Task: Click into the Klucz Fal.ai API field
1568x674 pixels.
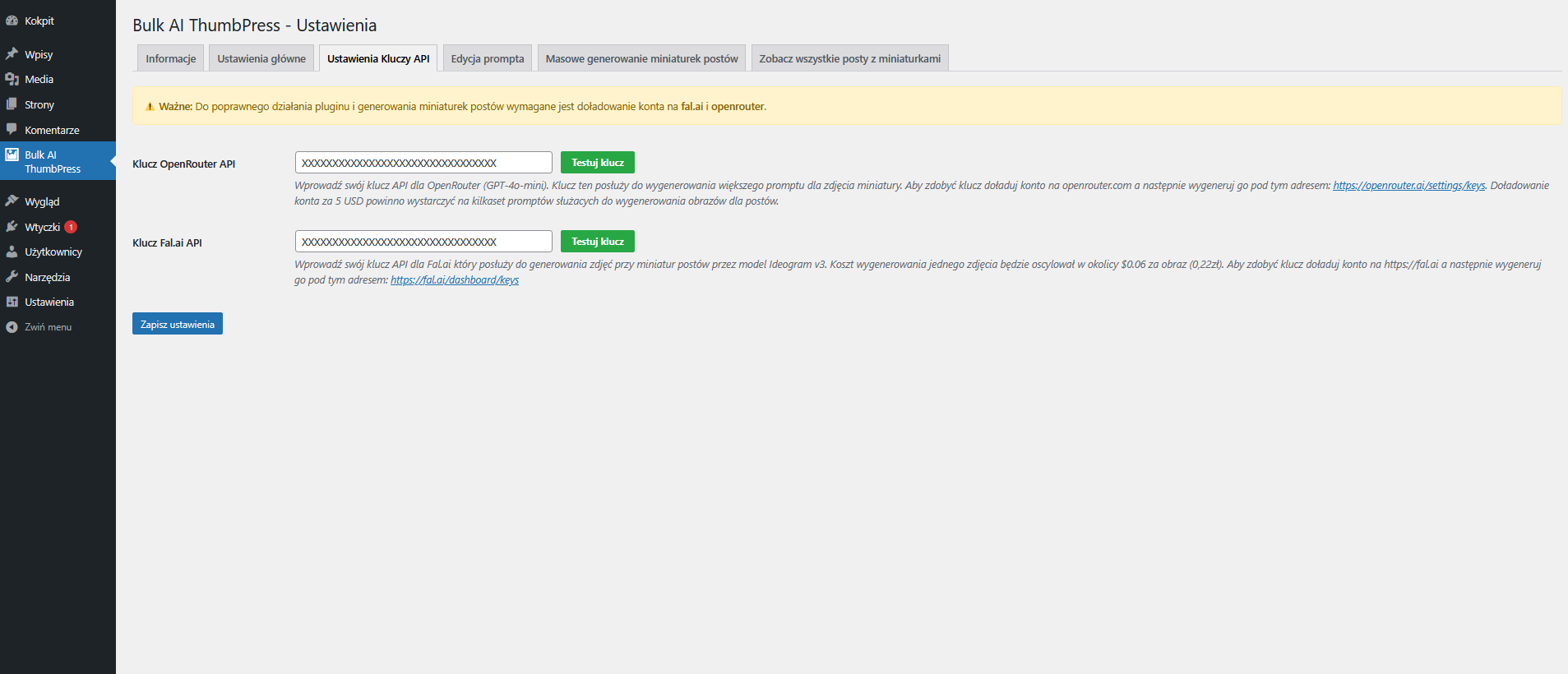Action: click(x=423, y=242)
